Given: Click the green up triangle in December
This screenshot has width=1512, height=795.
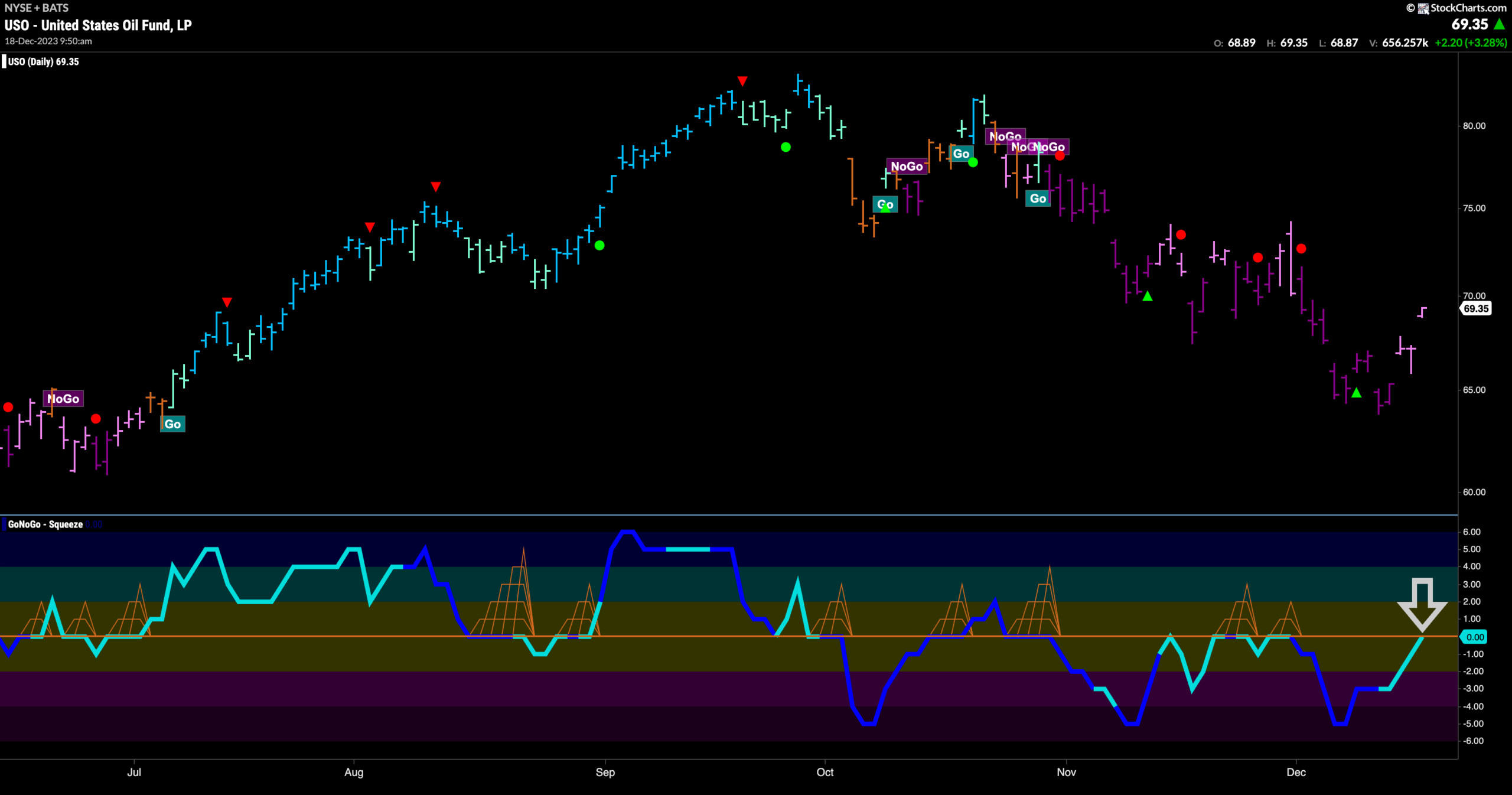Looking at the screenshot, I should 1357,393.
